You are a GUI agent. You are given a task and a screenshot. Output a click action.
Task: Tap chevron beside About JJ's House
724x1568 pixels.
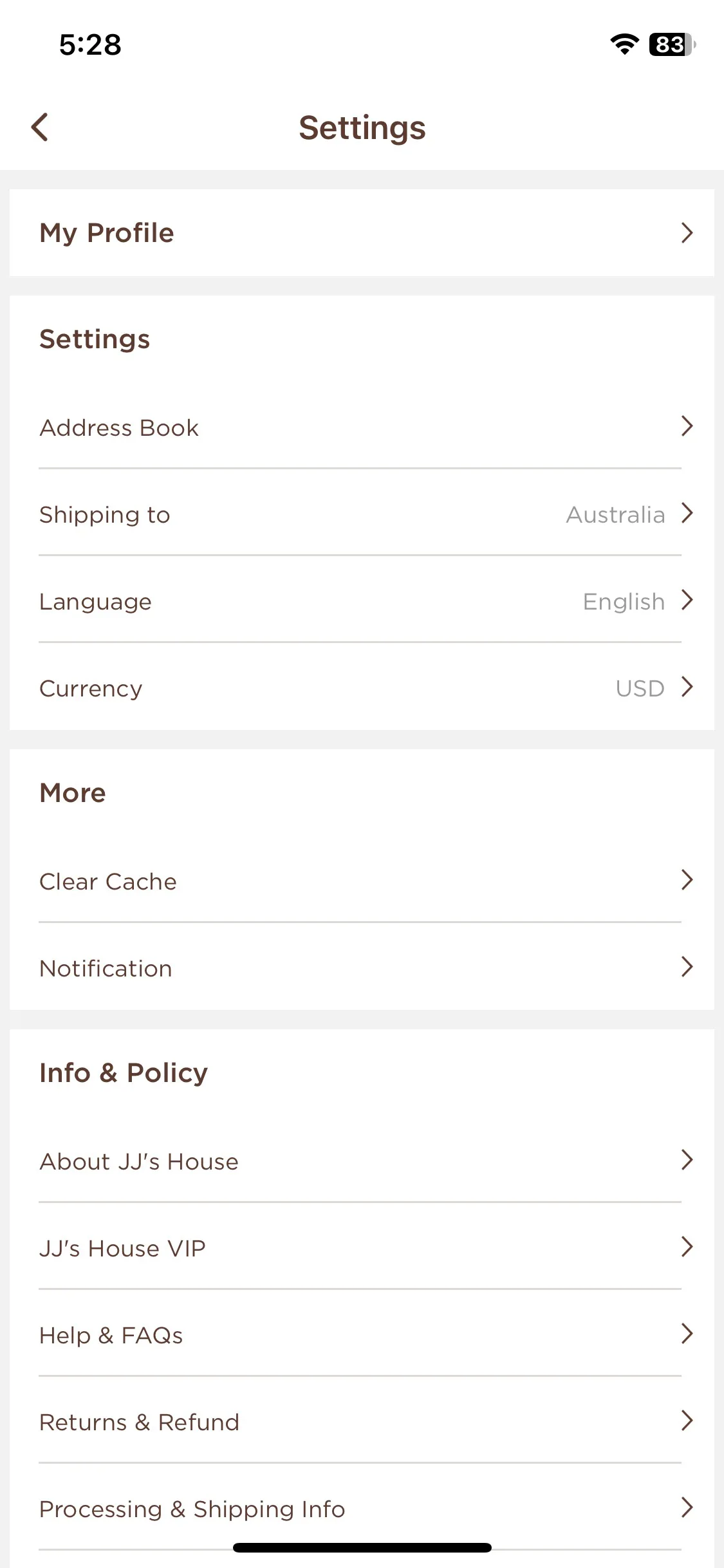687,1159
